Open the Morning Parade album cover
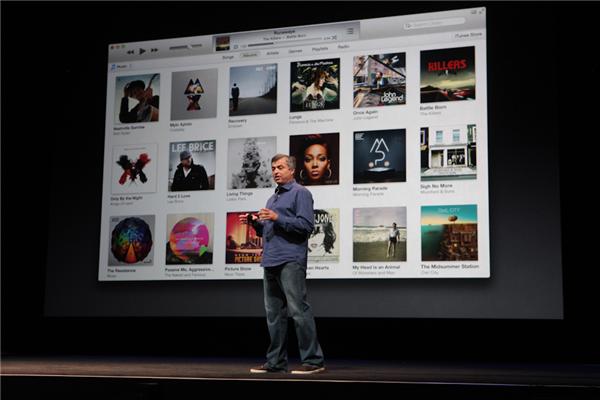 (380, 156)
